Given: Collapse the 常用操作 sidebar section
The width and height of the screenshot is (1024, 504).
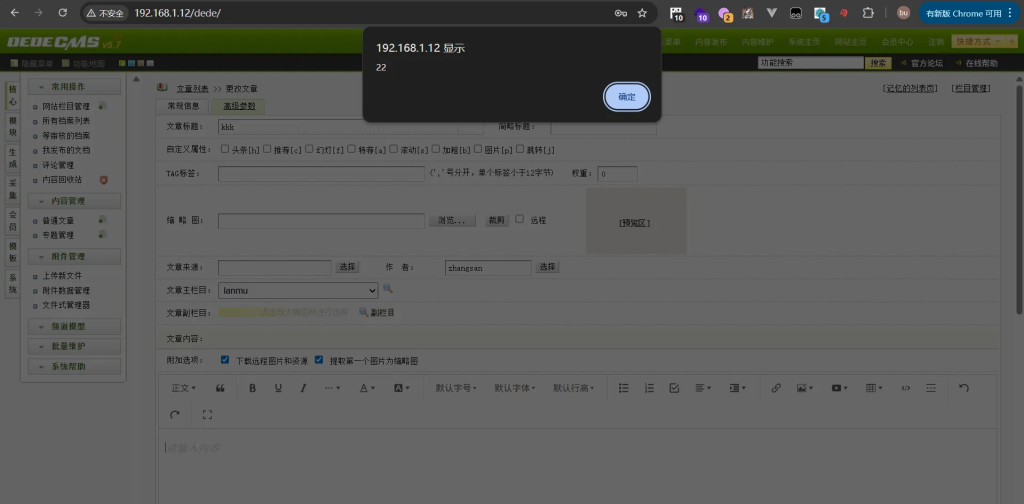Looking at the screenshot, I should 76,87.
